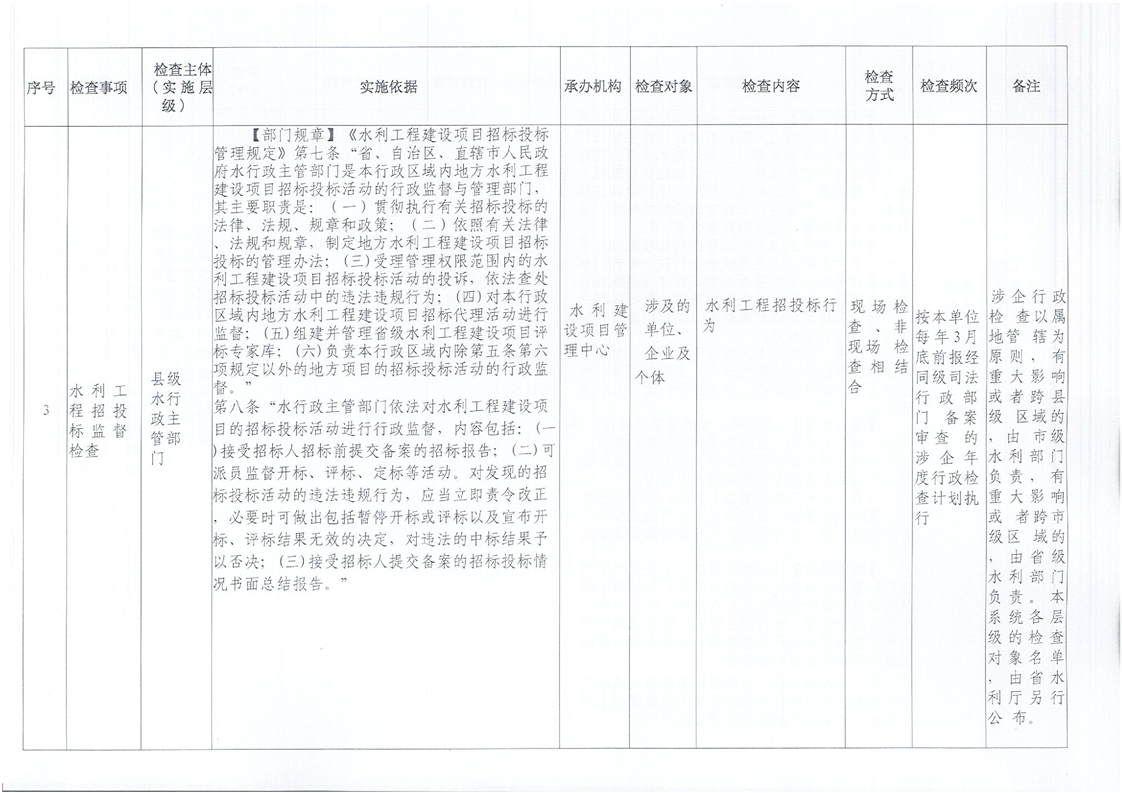
Task: Select the 检查方式 column header
Action: click(x=878, y=87)
